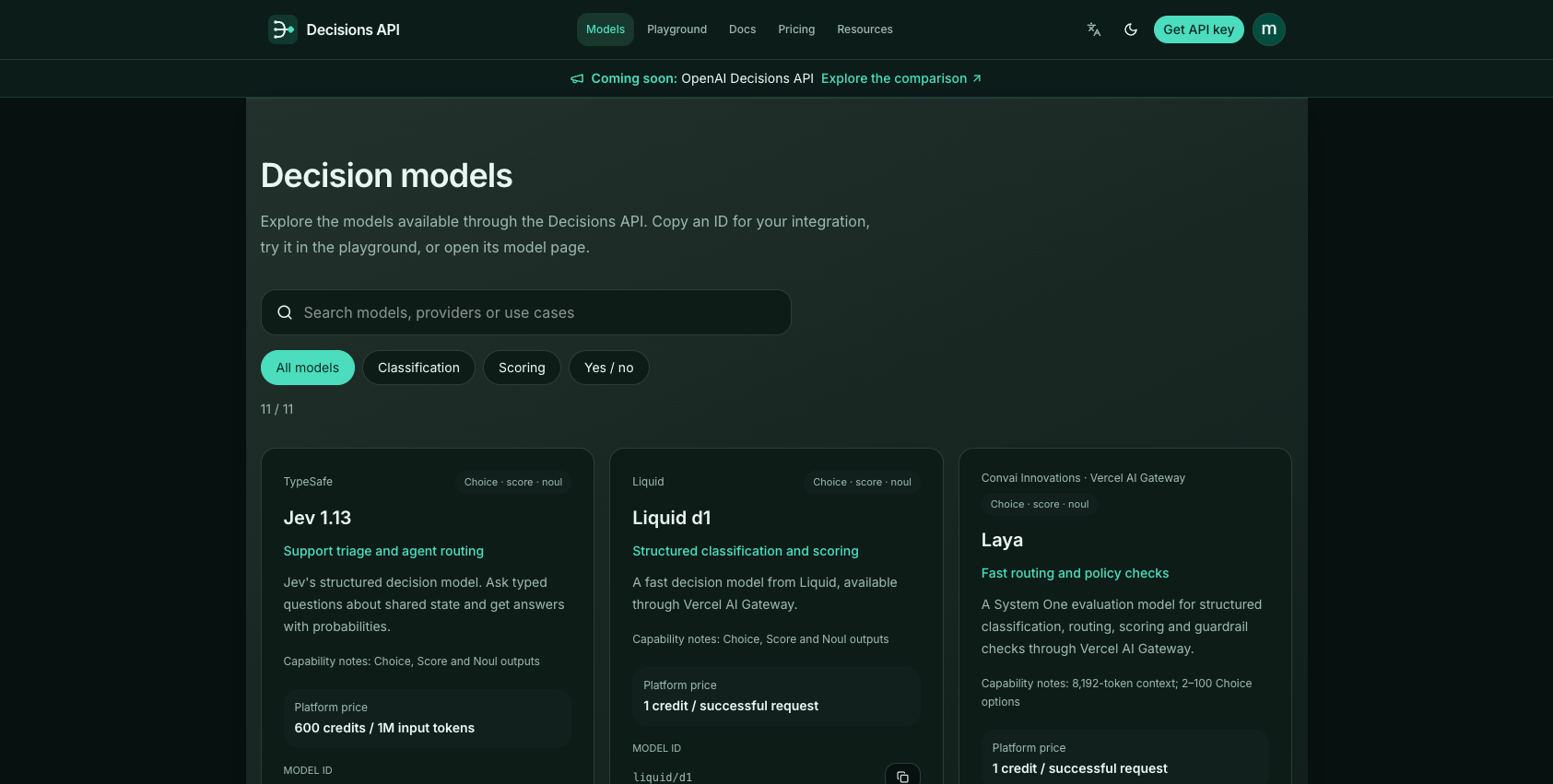Image resolution: width=1553 pixels, height=784 pixels.
Task: Open the Pricing page
Action: pyautogui.click(x=796, y=29)
